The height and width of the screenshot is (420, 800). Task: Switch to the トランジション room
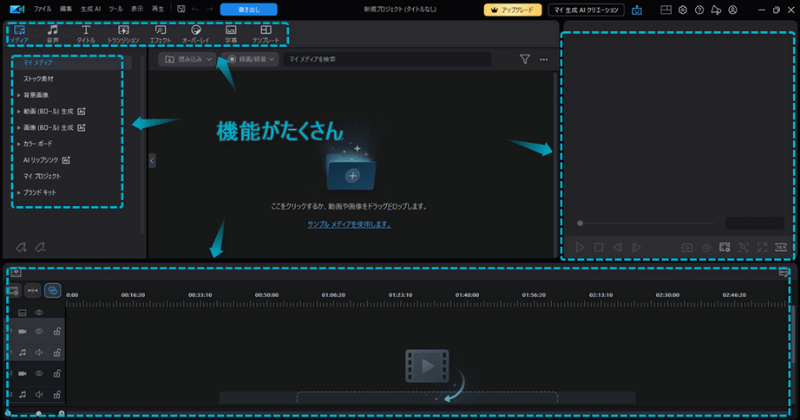[123, 34]
